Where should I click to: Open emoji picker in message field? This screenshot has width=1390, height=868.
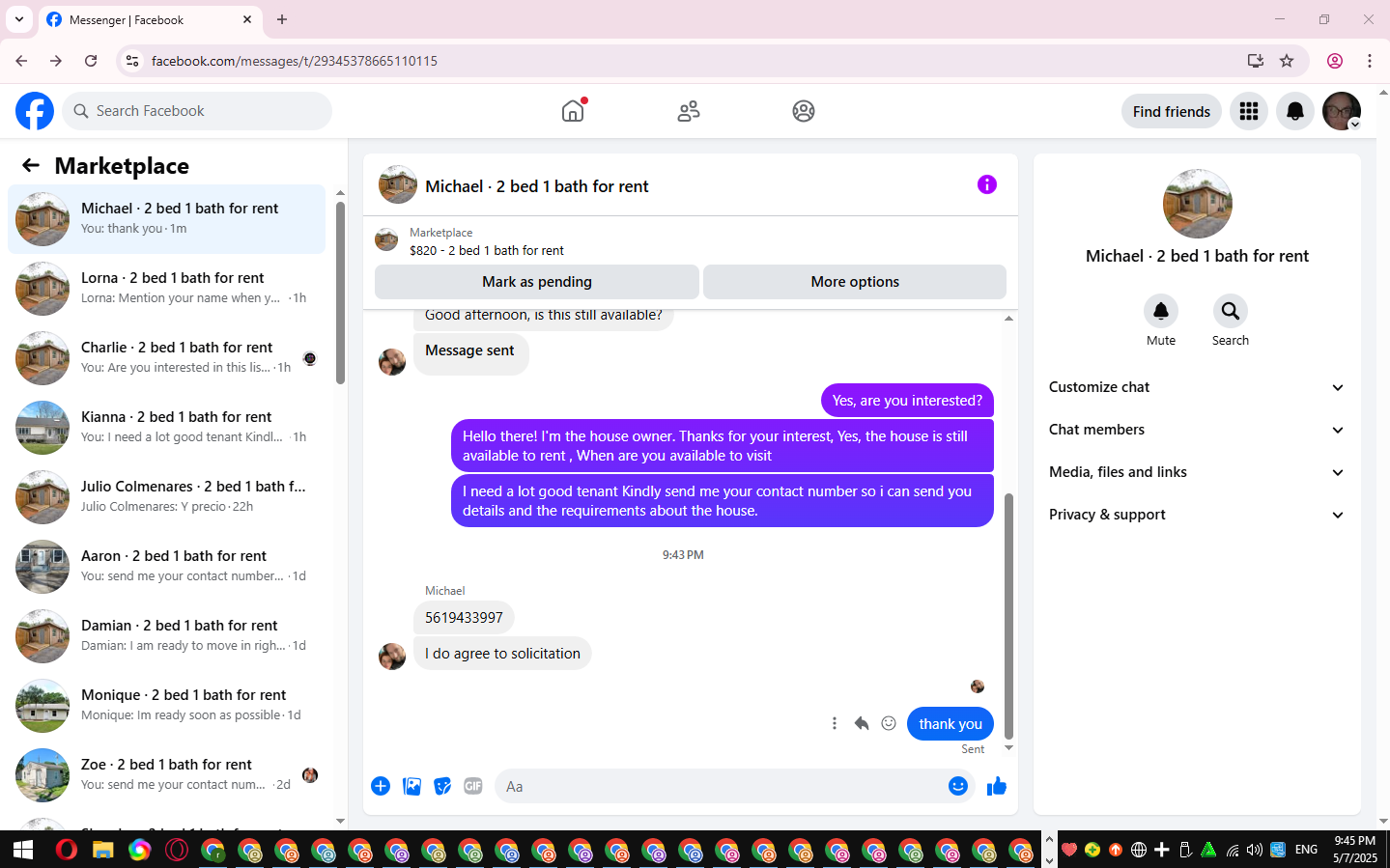957,786
